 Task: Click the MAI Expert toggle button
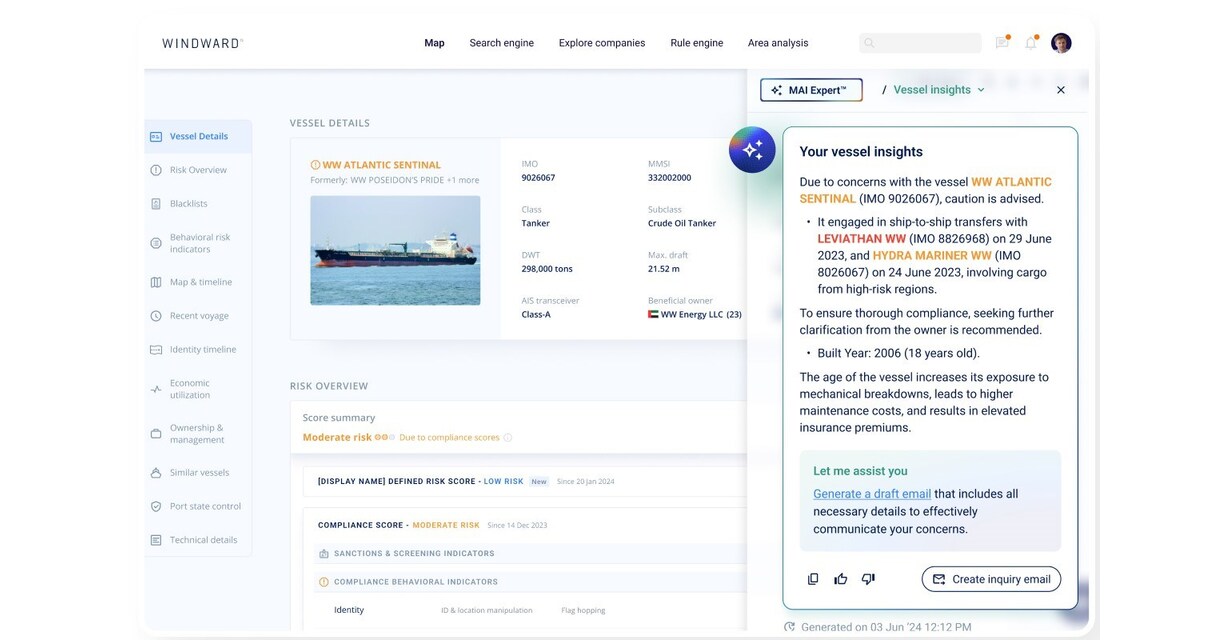(x=810, y=89)
